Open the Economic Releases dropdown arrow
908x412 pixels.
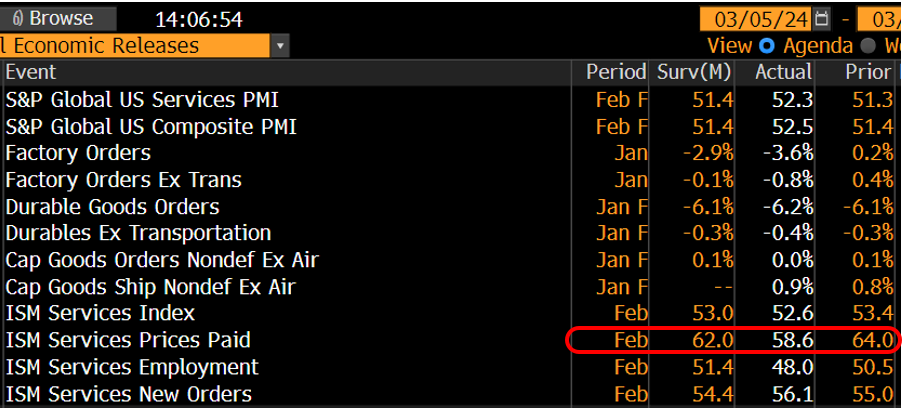tap(280, 46)
